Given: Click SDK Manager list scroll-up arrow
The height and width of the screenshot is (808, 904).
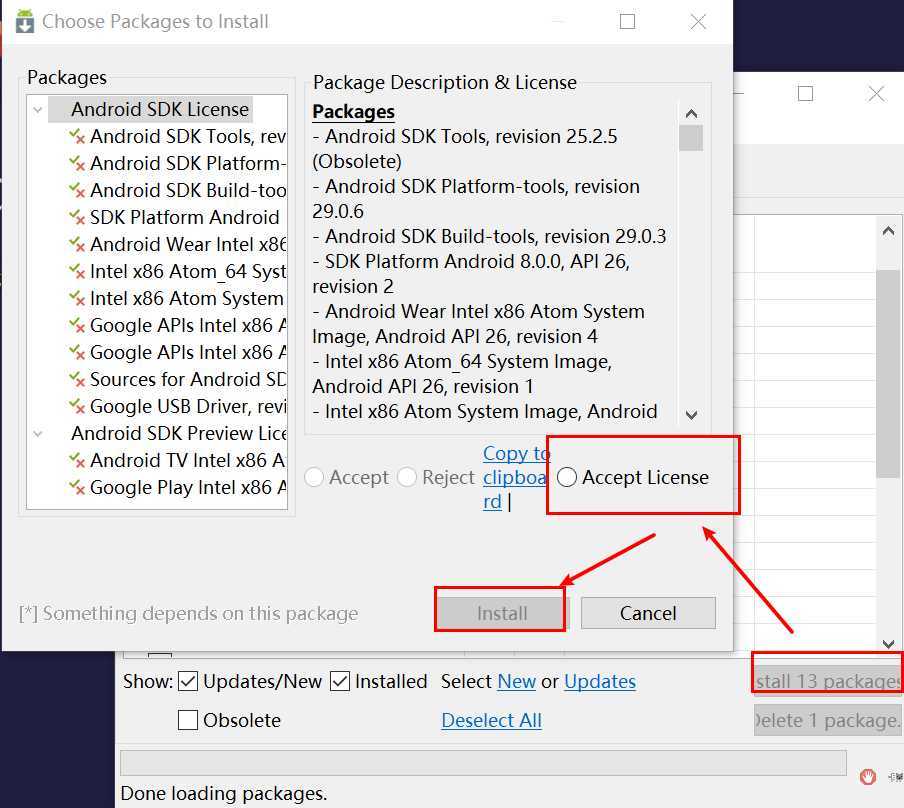Looking at the screenshot, I should pyautogui.click(x=888, y=232).
